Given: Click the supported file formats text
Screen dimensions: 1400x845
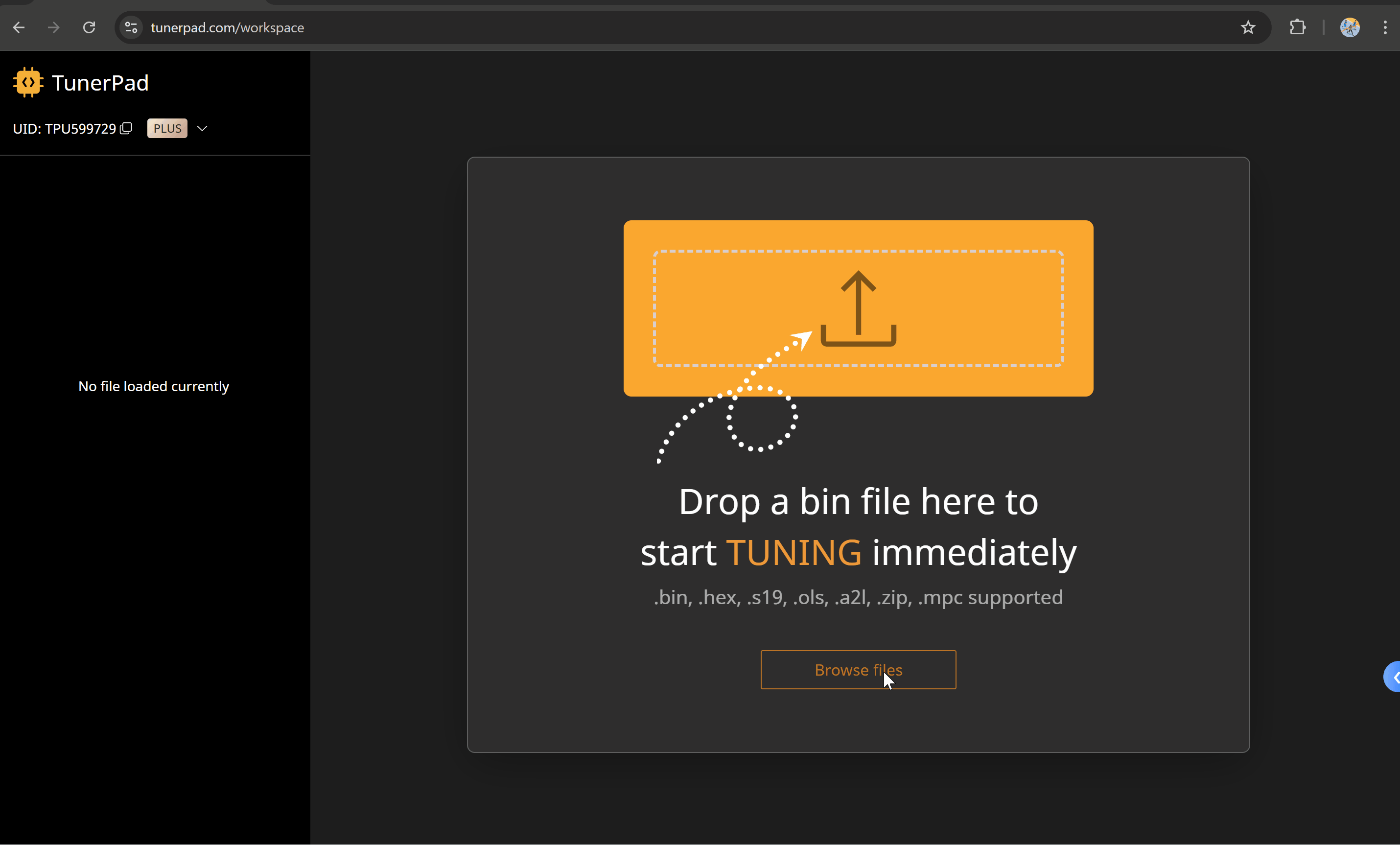Looking at the screenshot, I should [858, 597].
